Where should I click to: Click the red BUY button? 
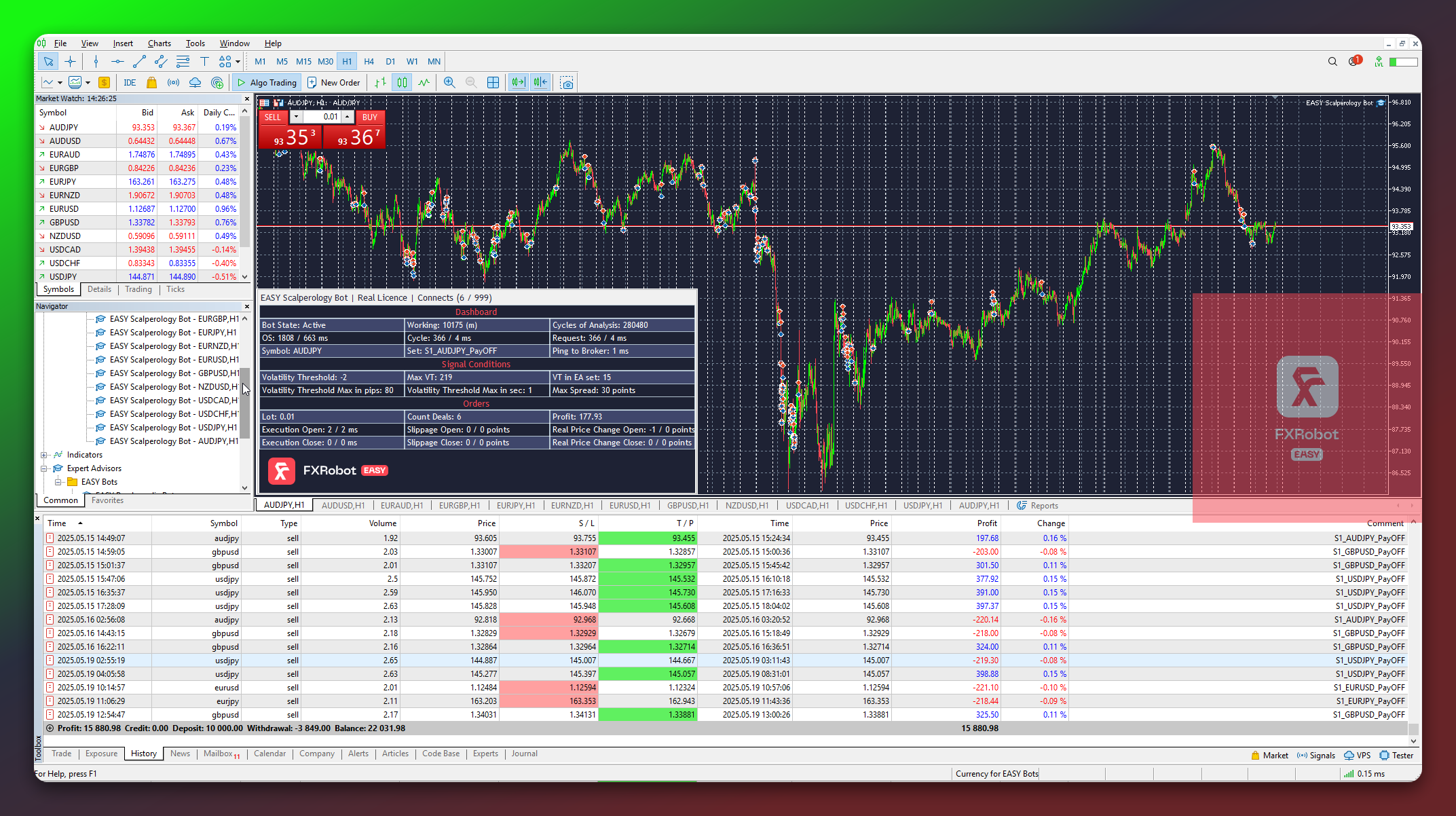[370, 117]
